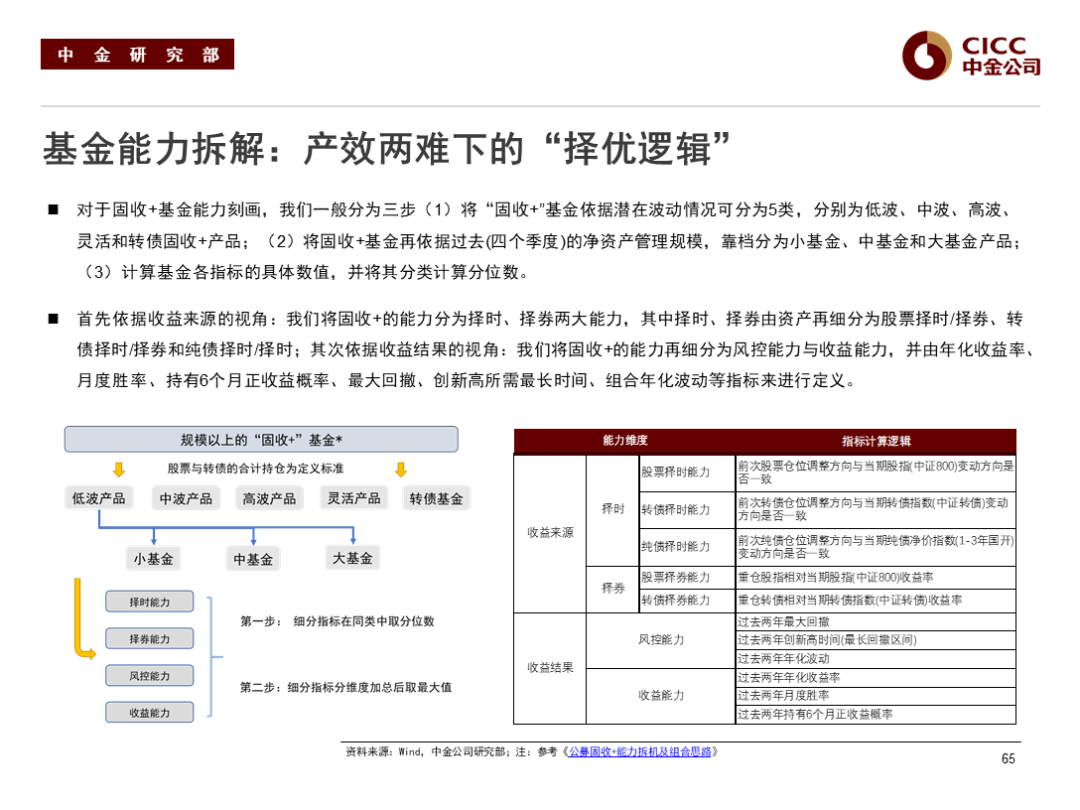The height and width of the screenshot is (810, 1080).
Task: Select the 灵活产品 box
Action: [353, 498]
